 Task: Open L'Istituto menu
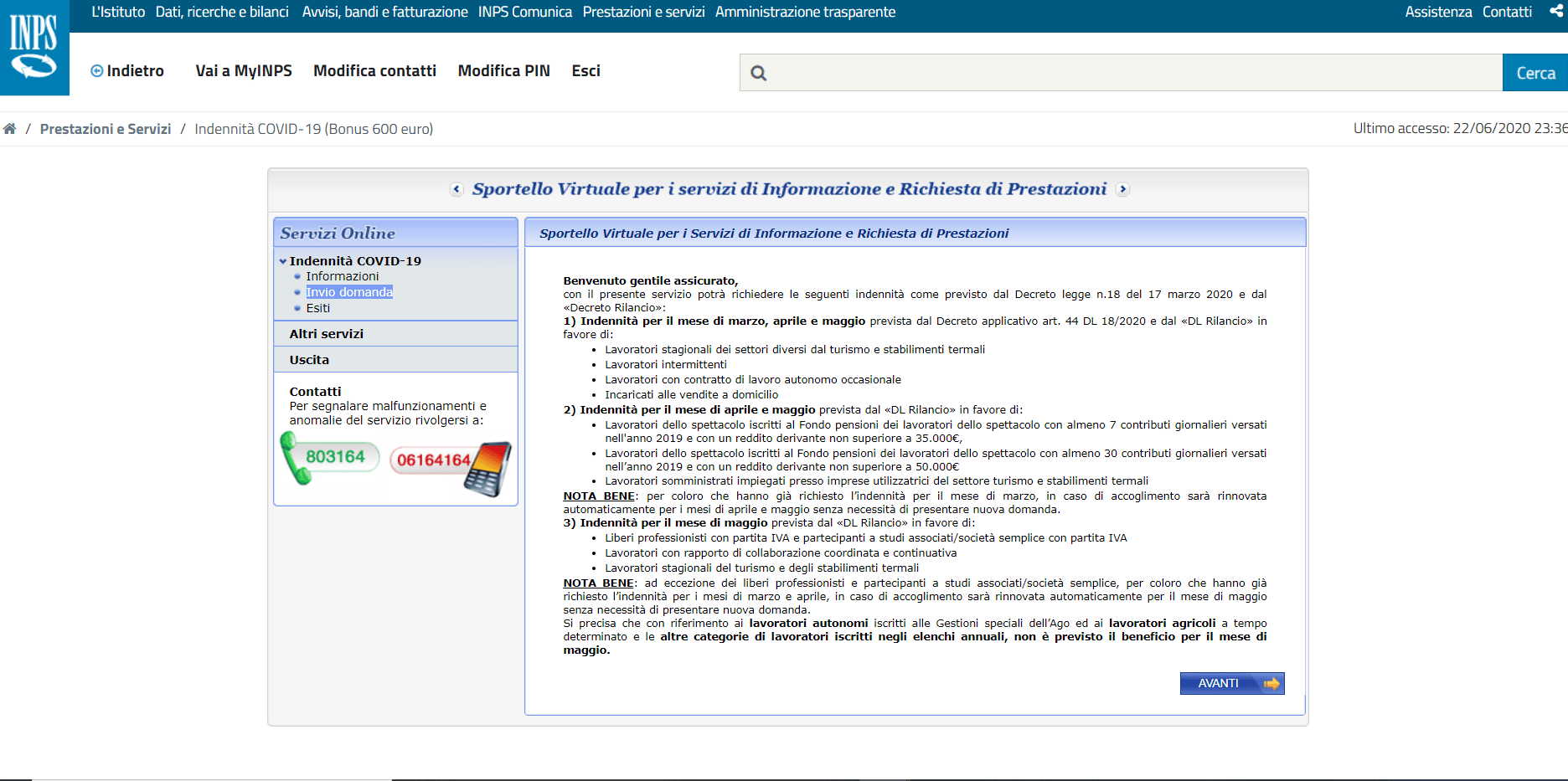click(x=118, y=12)
